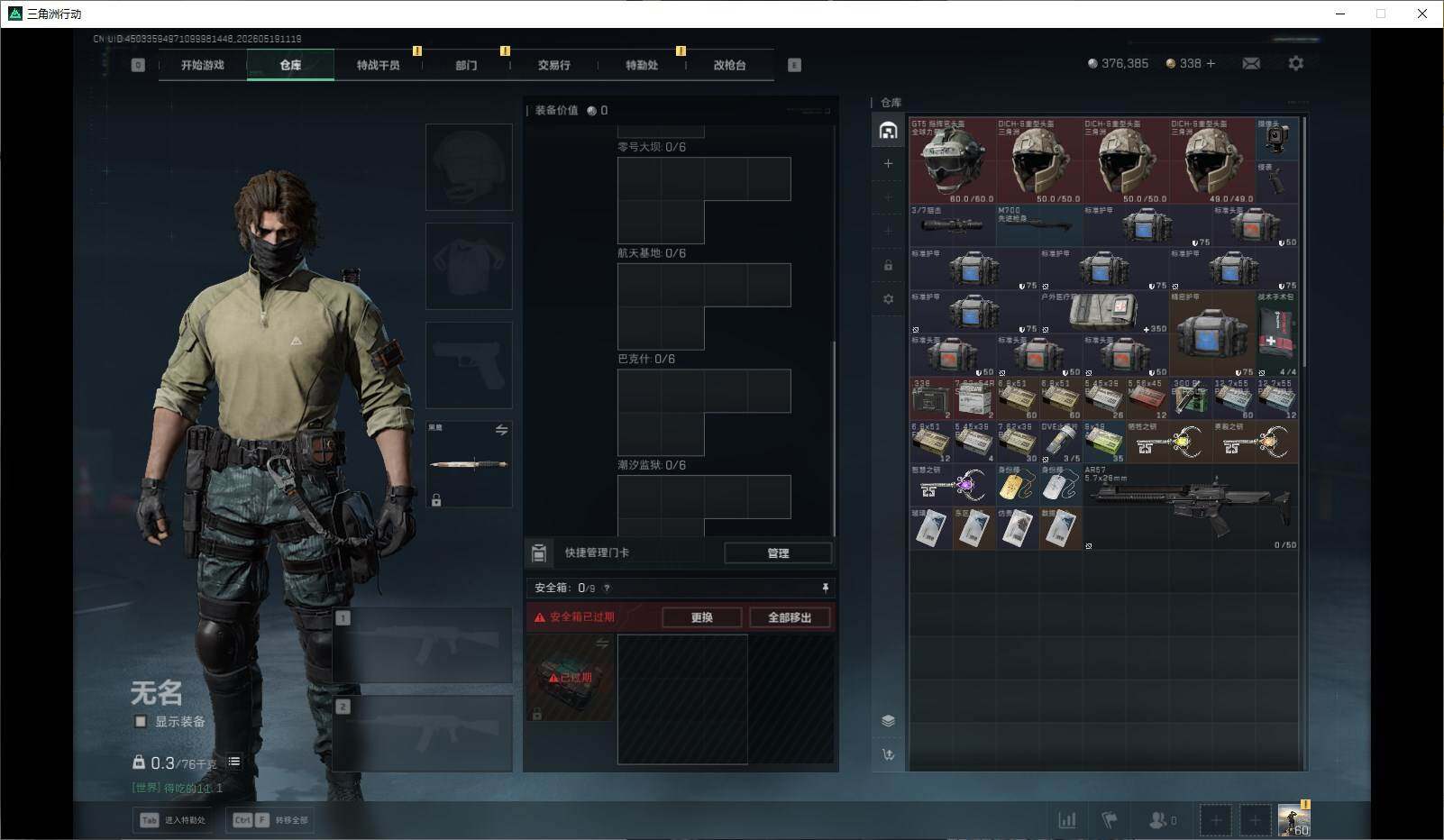Go to the 交易行 tab

(553, 65)
